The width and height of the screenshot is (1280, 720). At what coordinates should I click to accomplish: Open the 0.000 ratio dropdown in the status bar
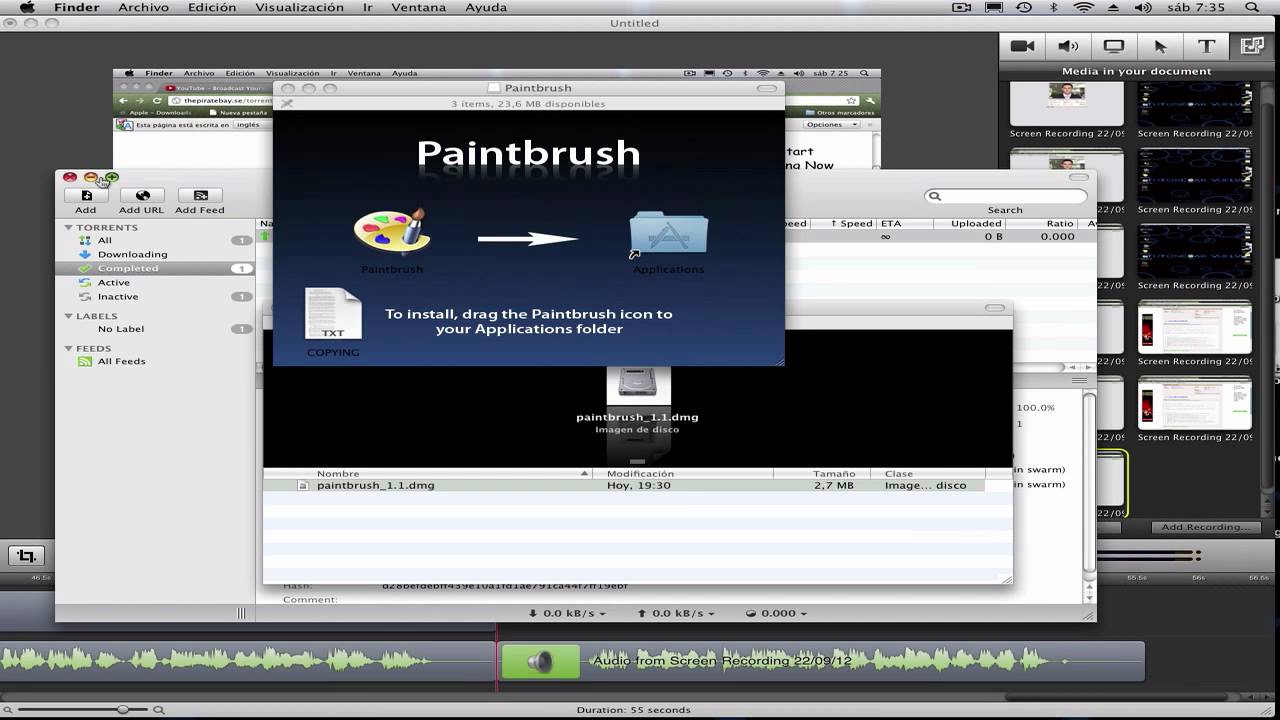[x=776, y=613]
